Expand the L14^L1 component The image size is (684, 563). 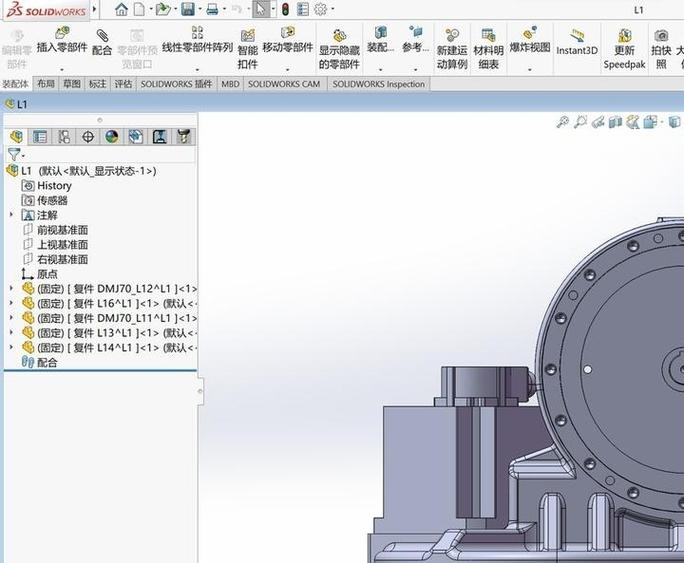tap(11, 347)
